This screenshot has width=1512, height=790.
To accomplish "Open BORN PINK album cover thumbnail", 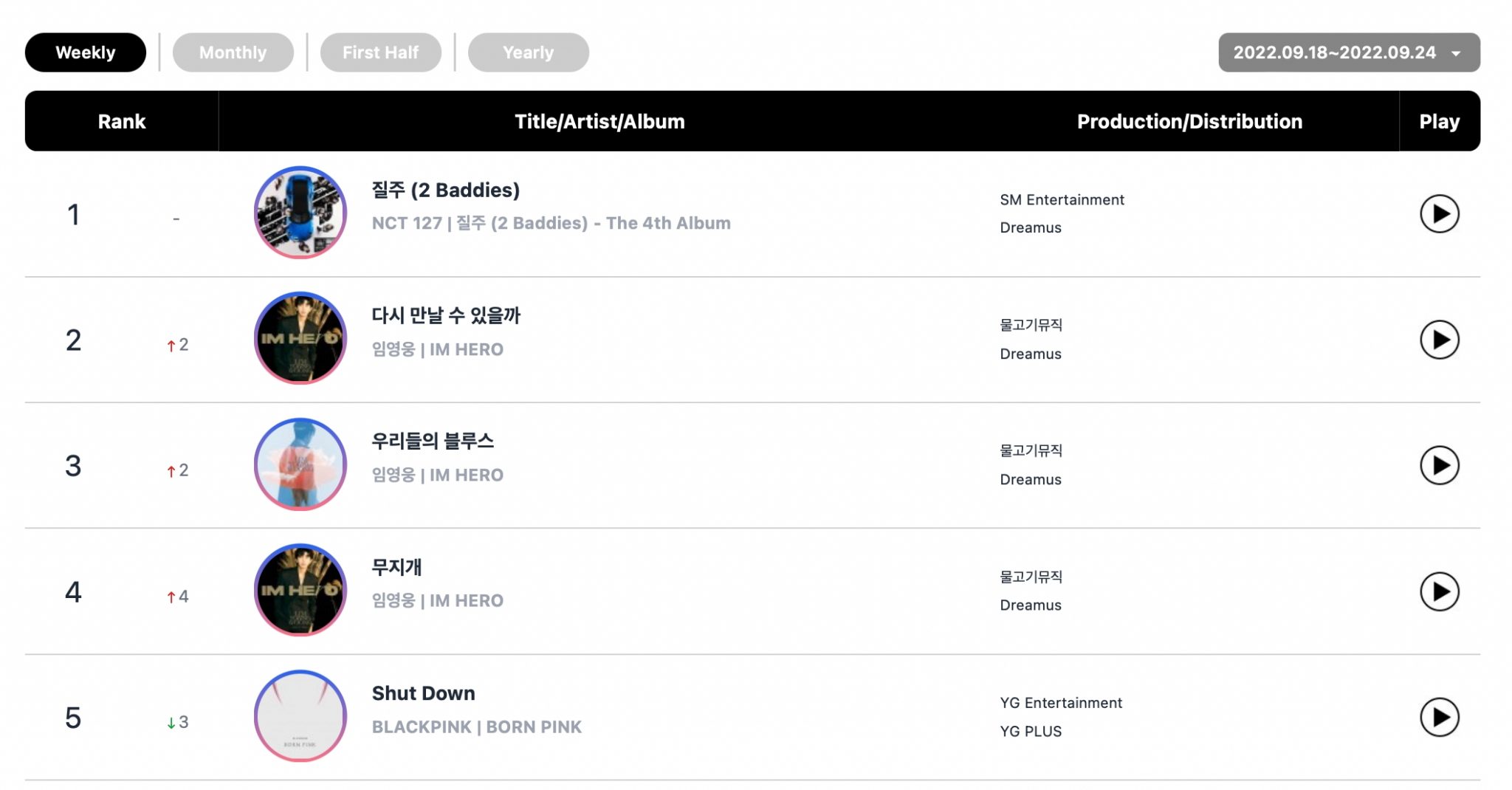I will (x=300, y=715).
